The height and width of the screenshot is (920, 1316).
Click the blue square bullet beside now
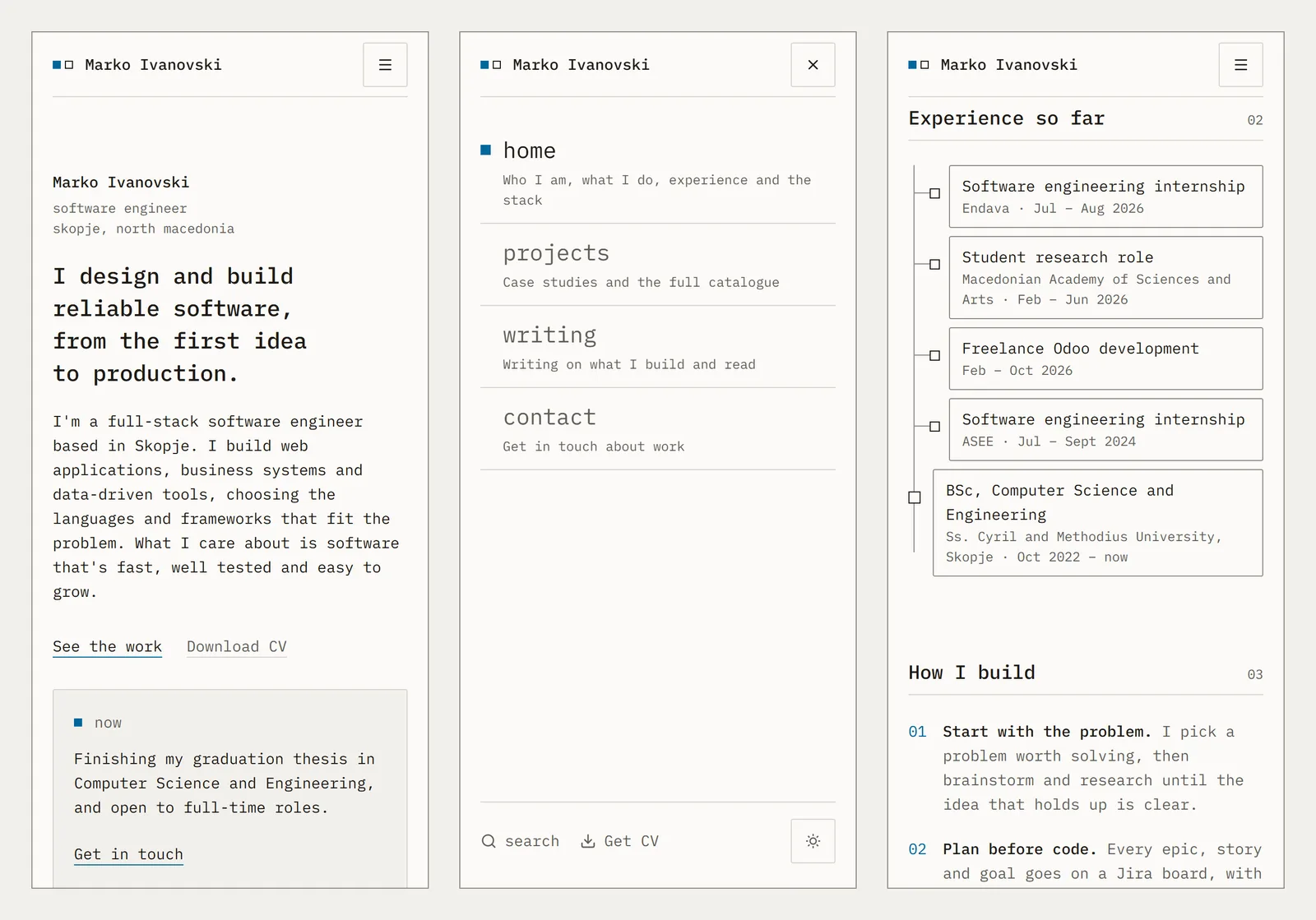(78, 723)
